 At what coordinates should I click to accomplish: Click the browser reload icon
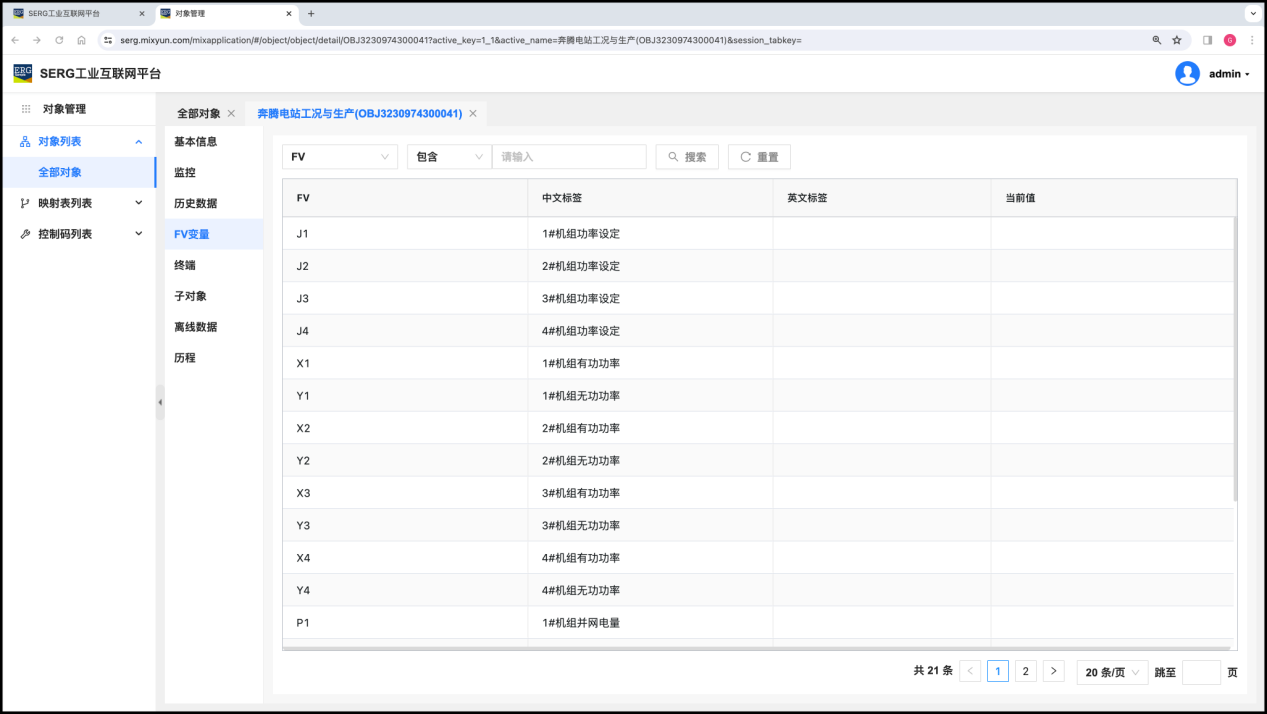click(x=59, y=40)
